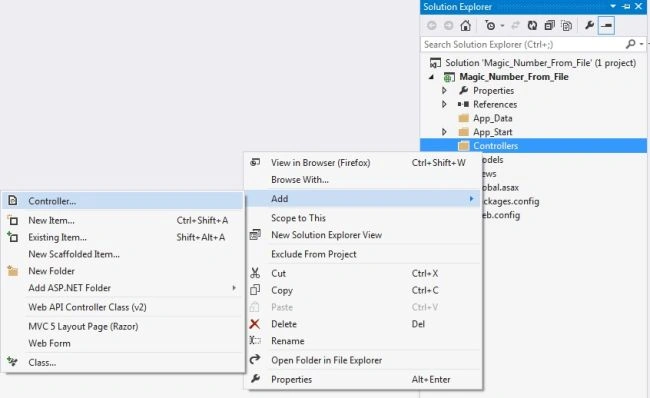Select the App_Start folder
This screenshot has height=398, width=650.
point(492,132)
